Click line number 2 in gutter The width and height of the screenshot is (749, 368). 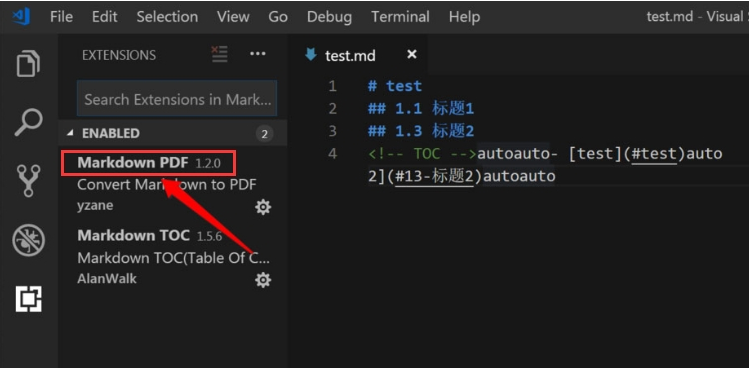pyautogui.click(x=332, y=109)
